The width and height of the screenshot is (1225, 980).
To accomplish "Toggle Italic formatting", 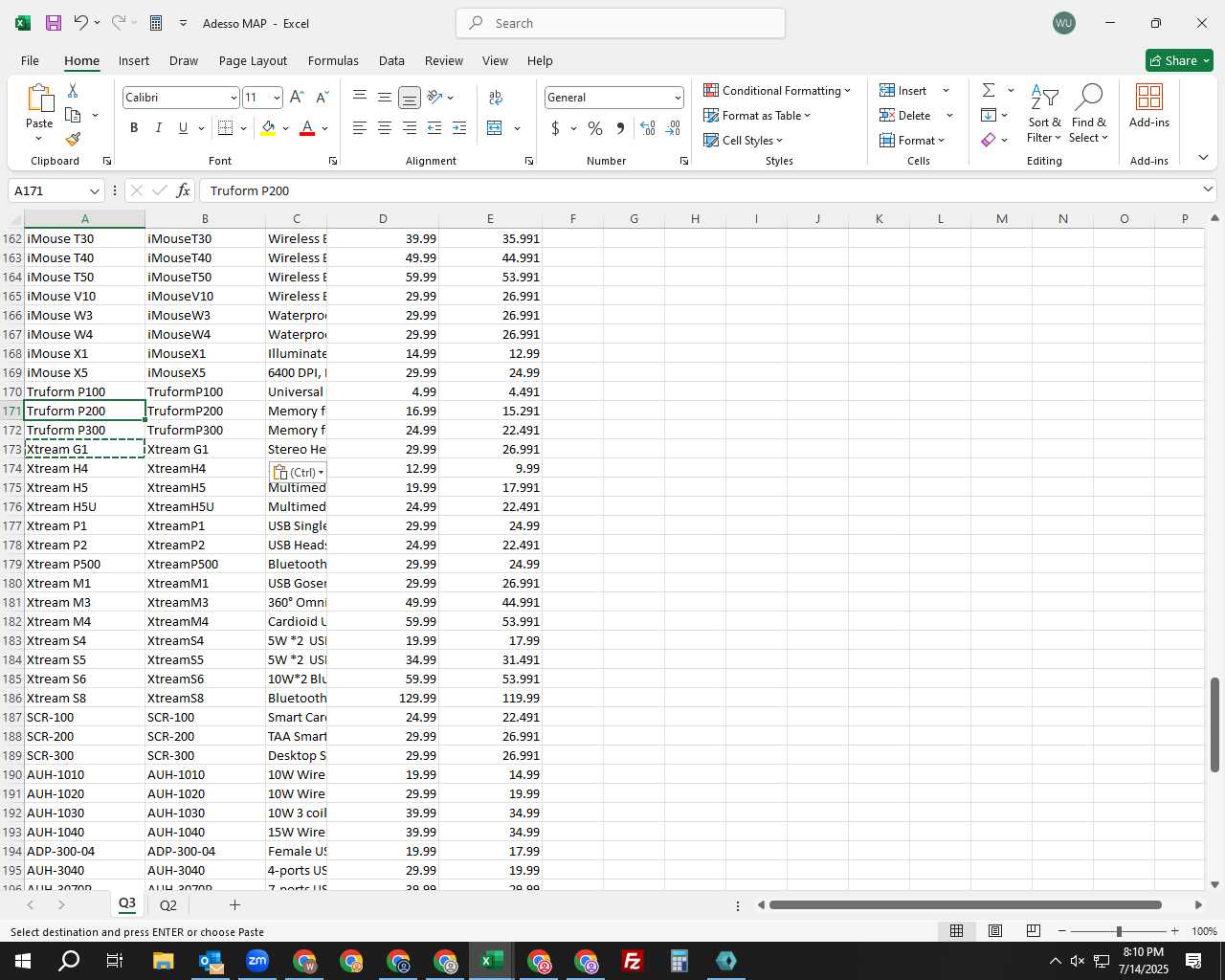I will coord(158,128).
